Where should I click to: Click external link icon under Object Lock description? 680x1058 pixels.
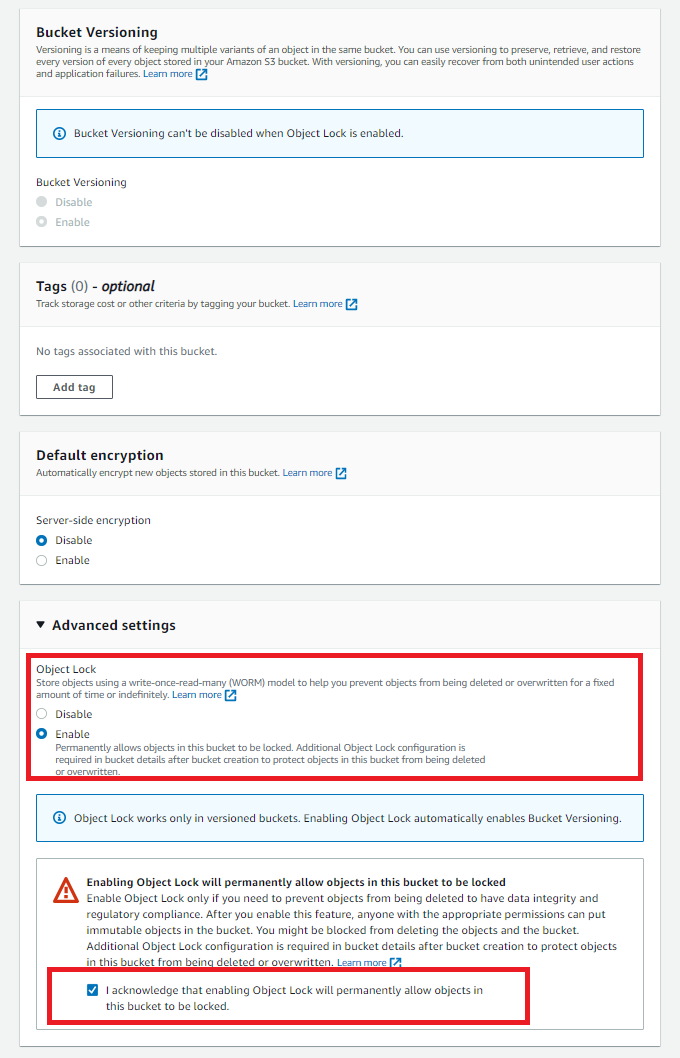pos(231,695)
